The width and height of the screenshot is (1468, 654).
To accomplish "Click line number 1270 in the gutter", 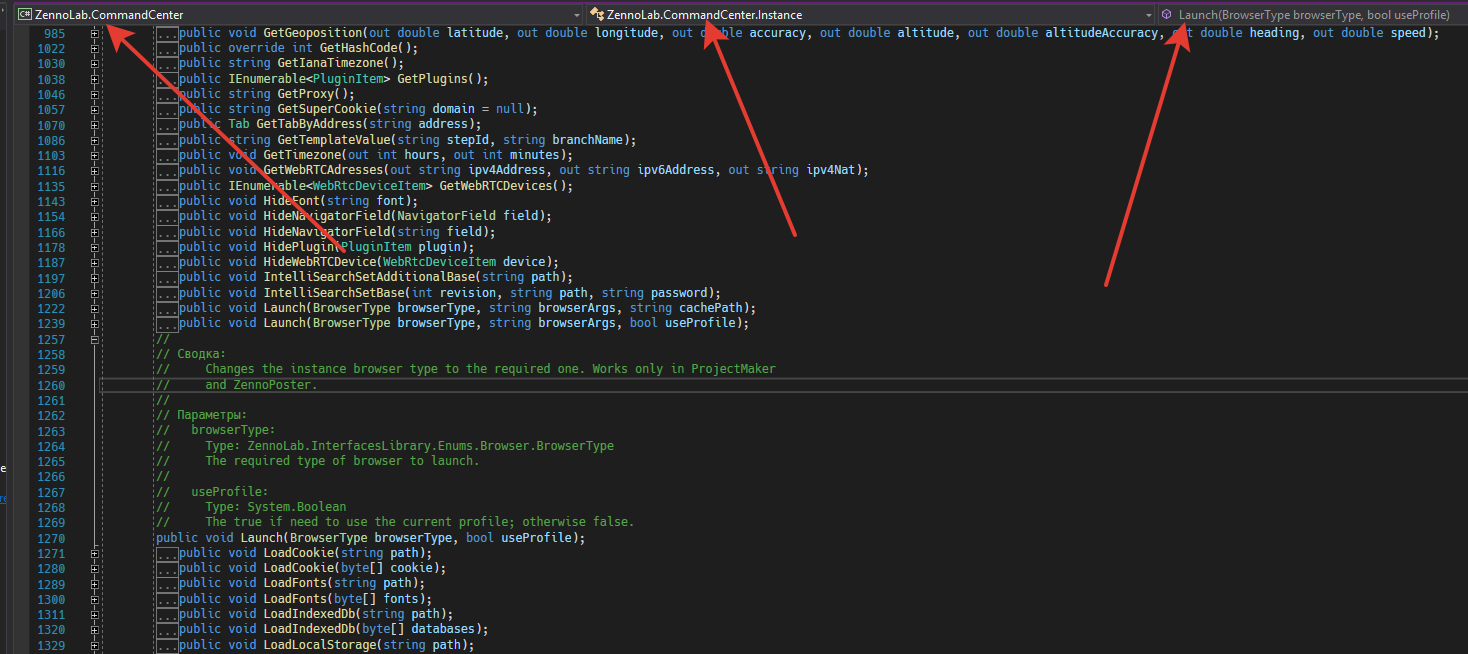I will click(50, 538).
